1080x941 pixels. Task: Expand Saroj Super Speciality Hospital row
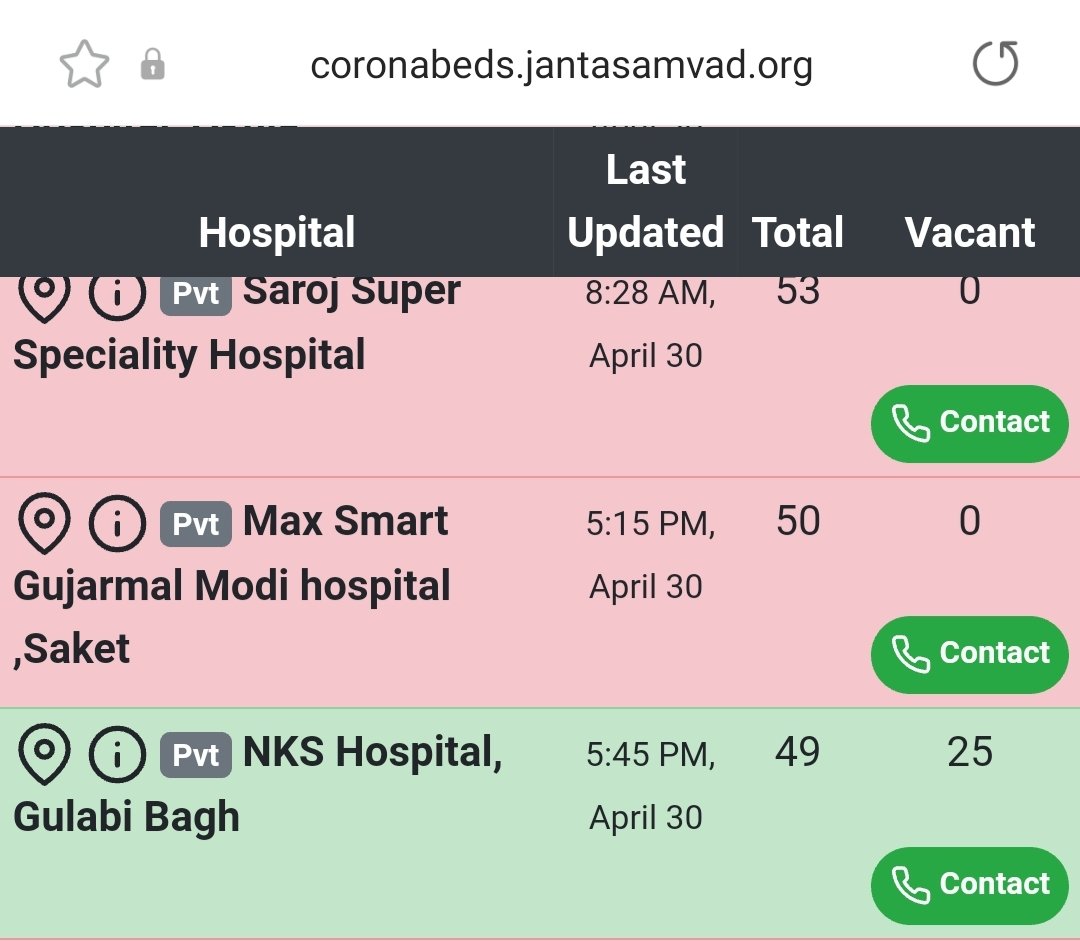(540, 376)
